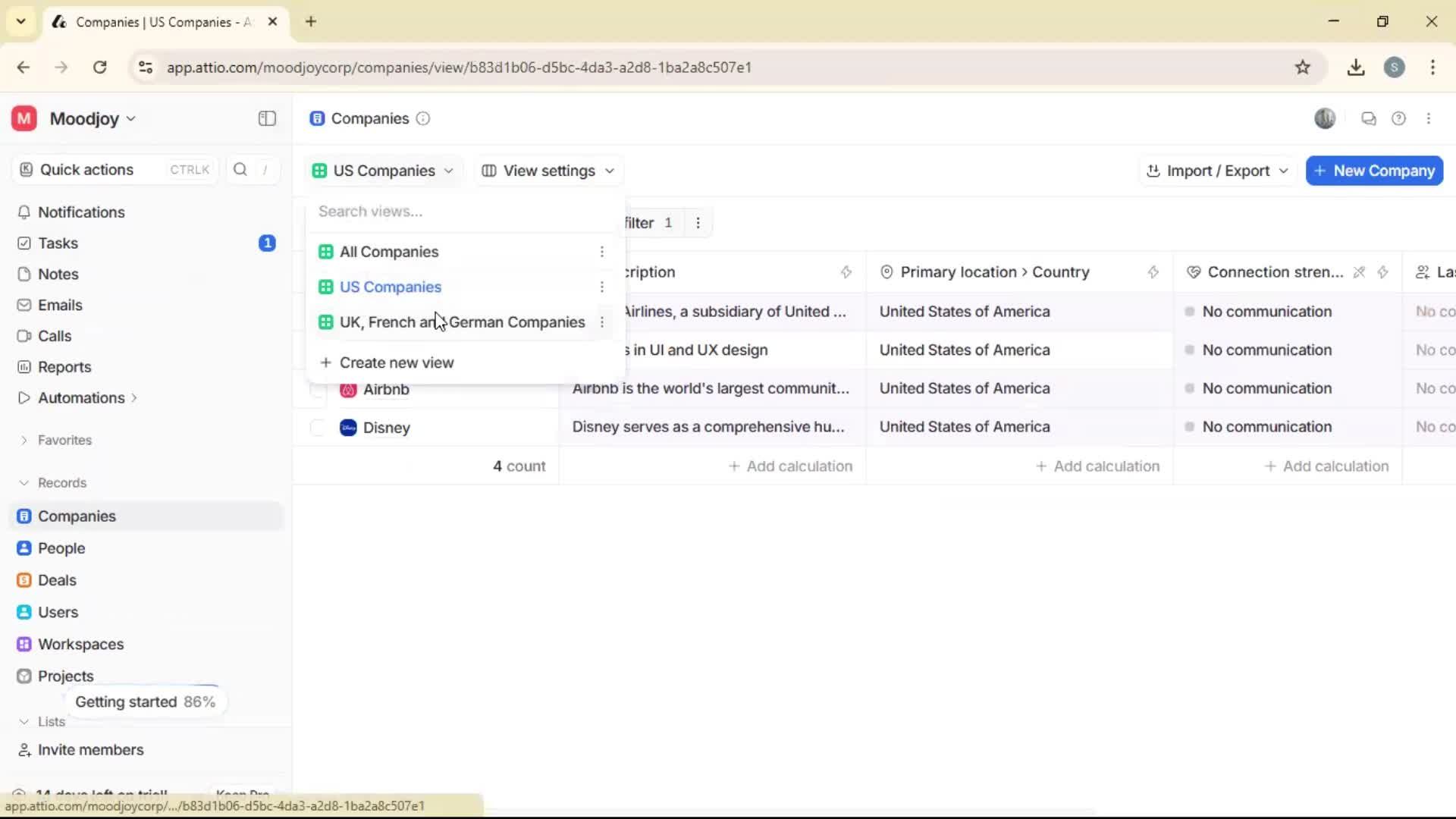Image resolution: width=1456 pixels, height=819 pixels.
Task: Expand Automations submenu
Action: (133, 398)
